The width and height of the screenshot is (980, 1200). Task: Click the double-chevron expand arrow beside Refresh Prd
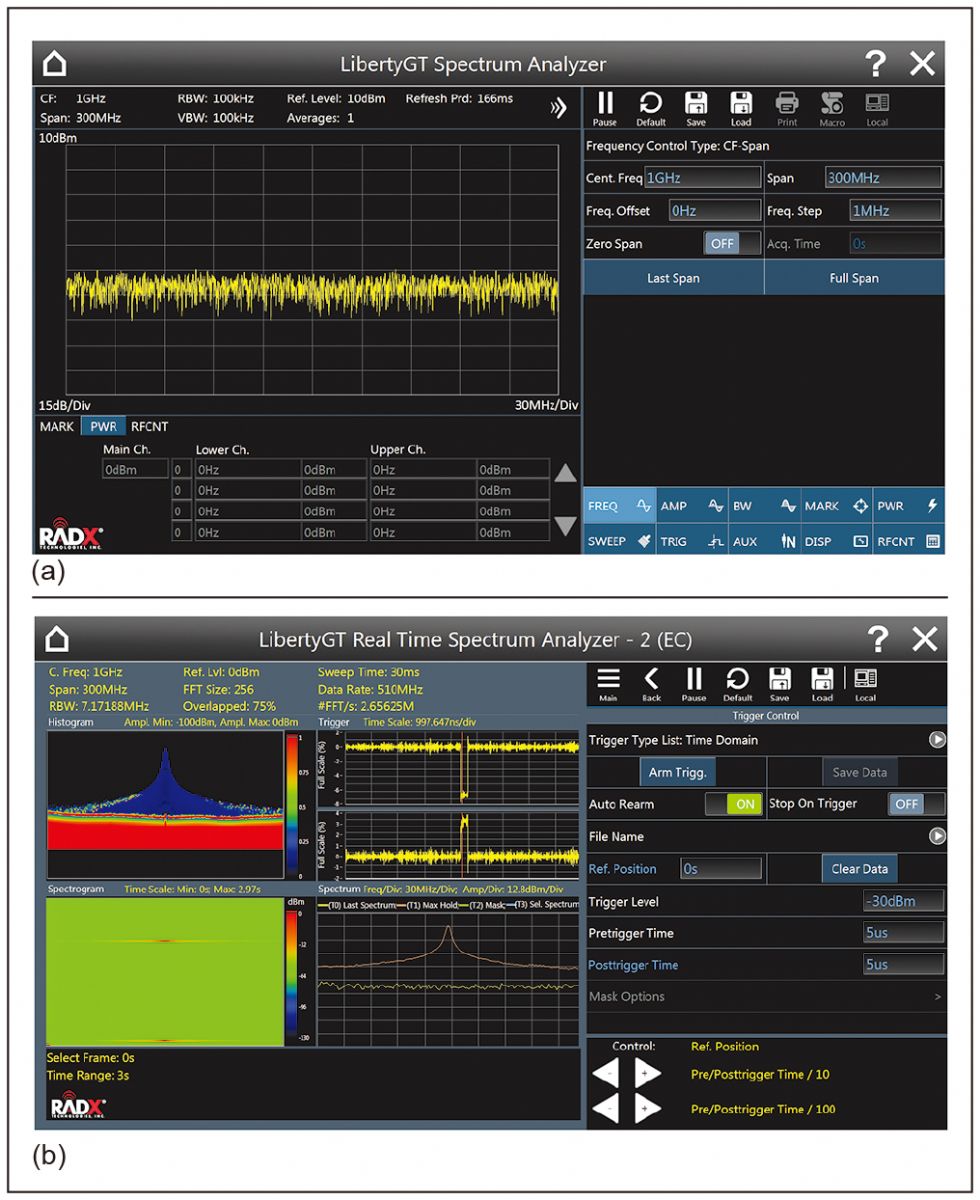click(x=560, y=109)
